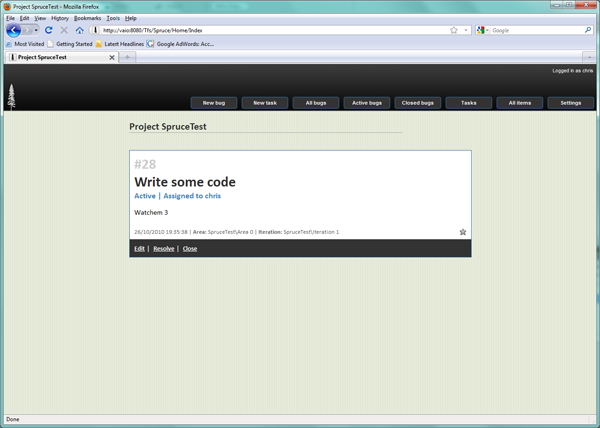Open the search engine selector dropdown
This screenshot has width=600, height=428.
[483, 30]
